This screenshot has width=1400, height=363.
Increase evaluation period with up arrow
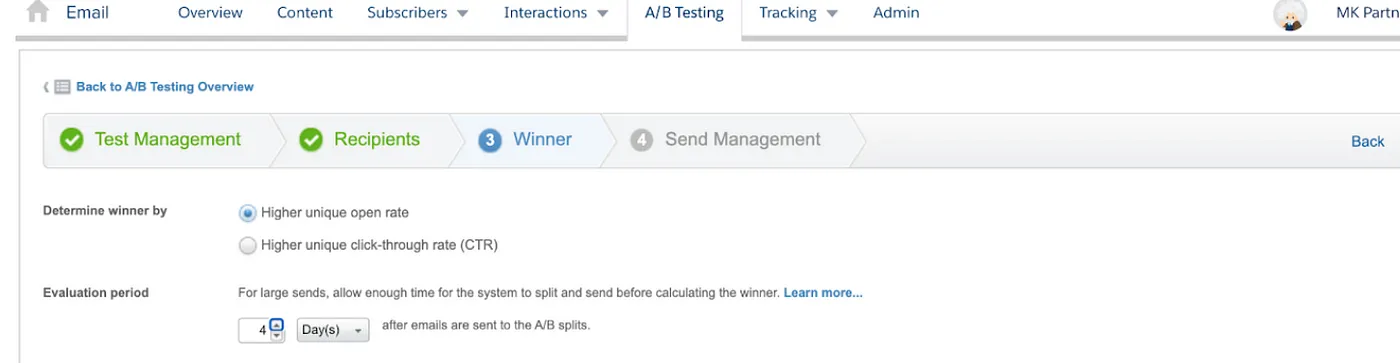(277, 324)
